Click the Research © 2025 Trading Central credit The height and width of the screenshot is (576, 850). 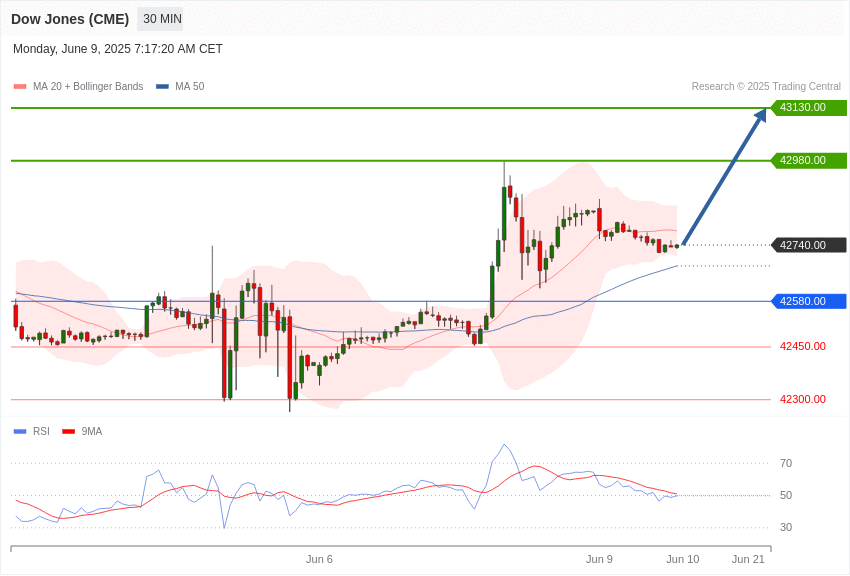click(x=766, y=86)
